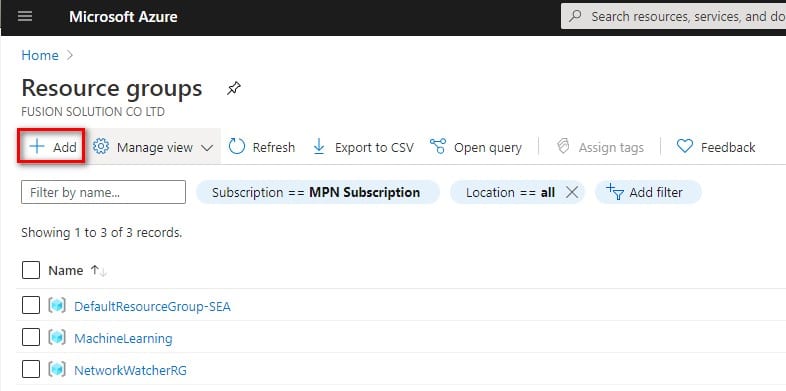Edit the Subscription == MPN Subscription filter
This screenshot has width=786, height=391.
pyautogui.click(x=318, y=192)
